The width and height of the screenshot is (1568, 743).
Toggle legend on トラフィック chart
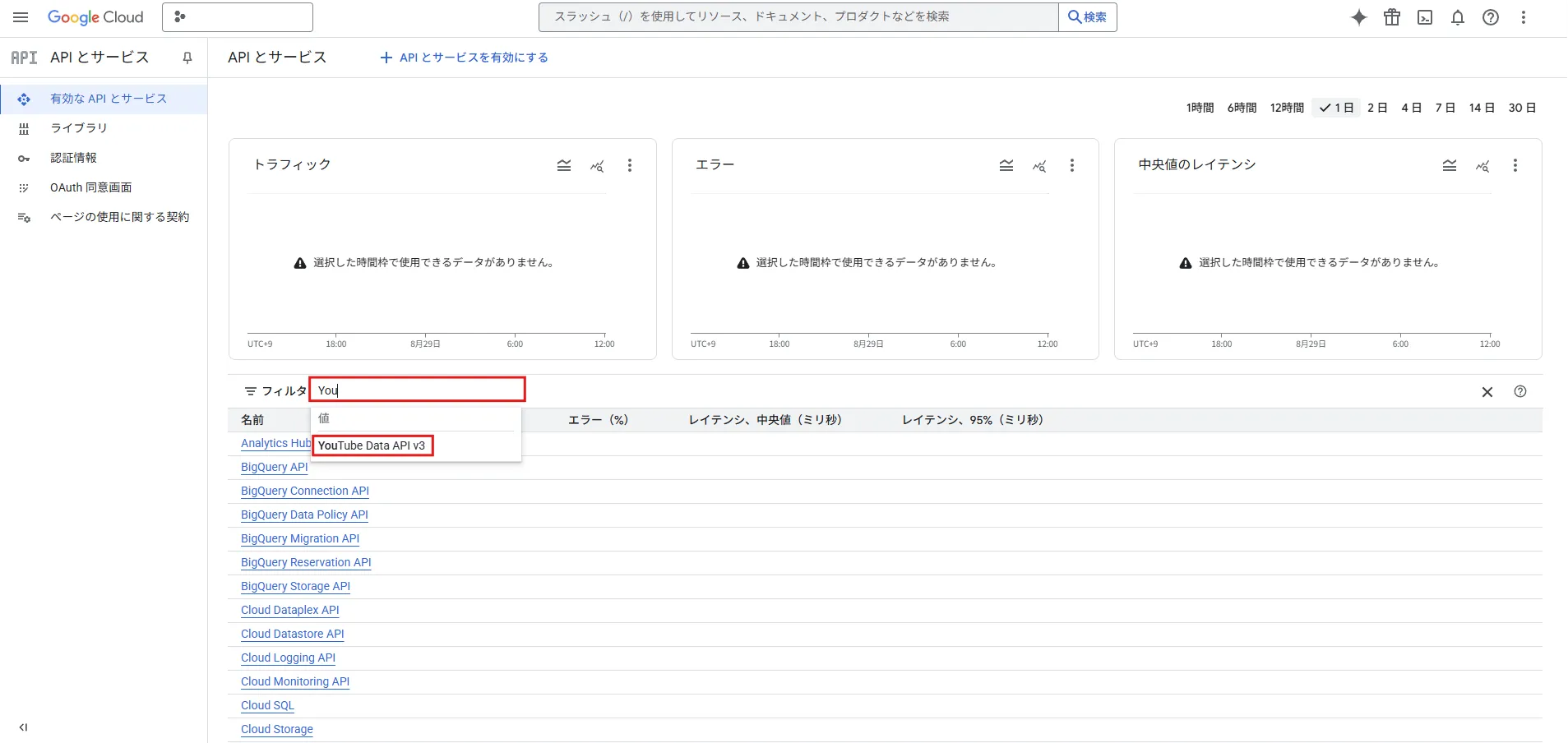coord(564,166)
